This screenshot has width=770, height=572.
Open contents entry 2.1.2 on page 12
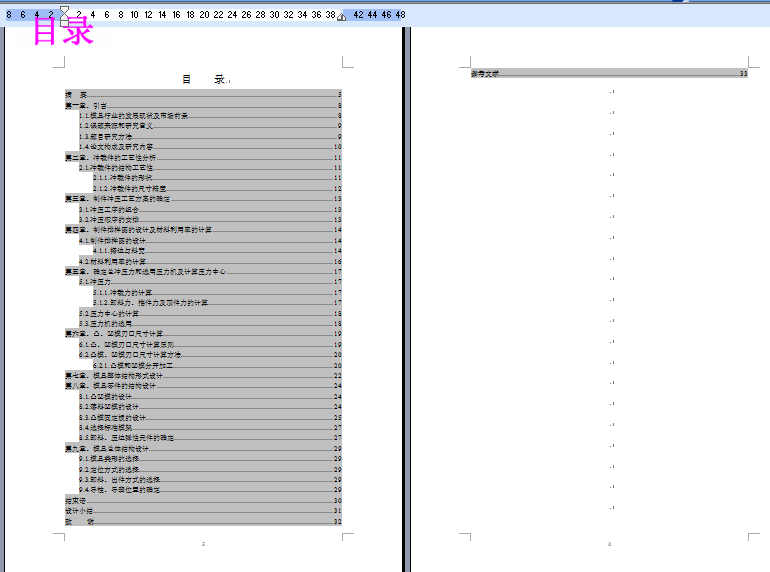pyautogui.click(x=217, y=189)
